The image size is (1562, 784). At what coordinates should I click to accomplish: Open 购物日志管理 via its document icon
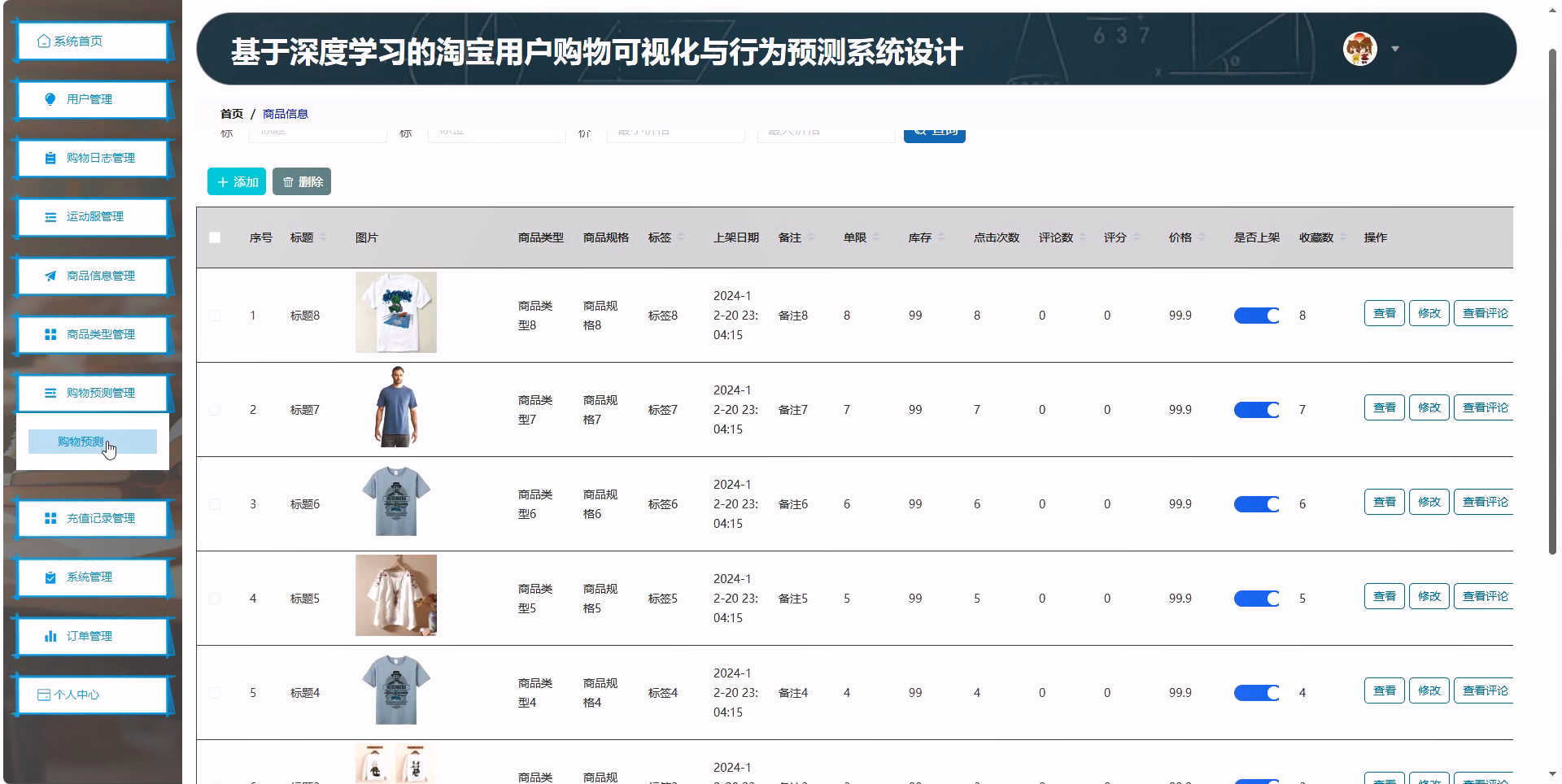(x=48, y=158)
